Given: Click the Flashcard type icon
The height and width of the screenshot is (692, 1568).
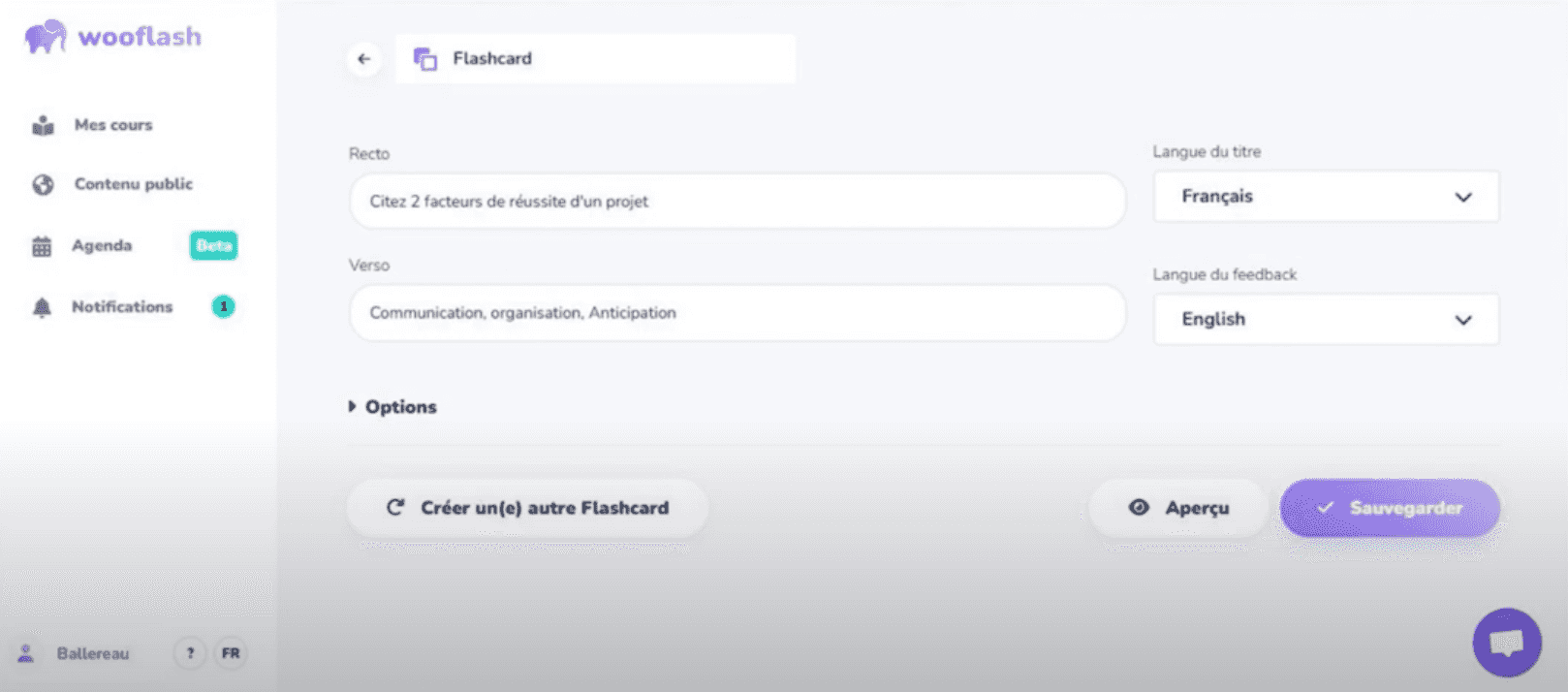Looking at the screenshot, I should tap(424, 59).
